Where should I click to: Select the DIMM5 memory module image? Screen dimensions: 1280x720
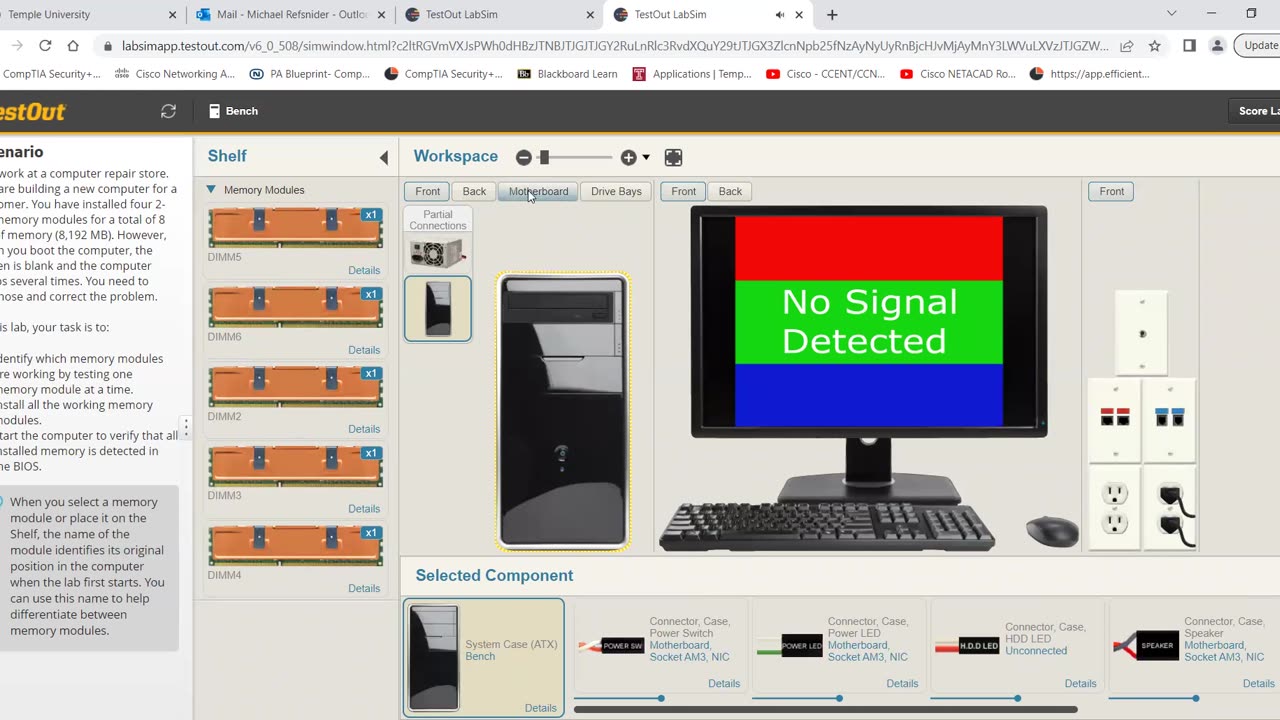click(x=295, y=227)
